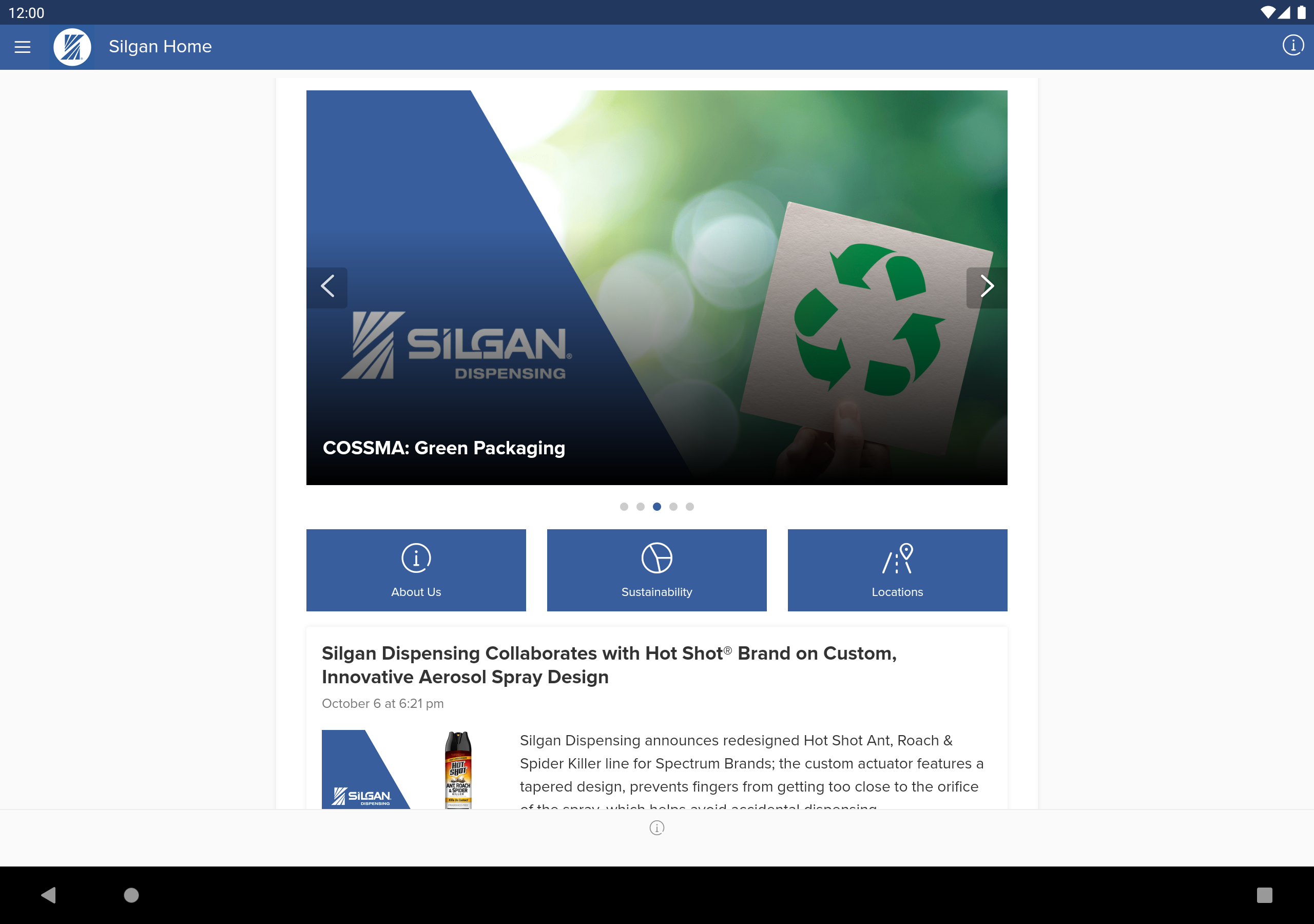Open the info icon in the top bar

point(1293,45)
